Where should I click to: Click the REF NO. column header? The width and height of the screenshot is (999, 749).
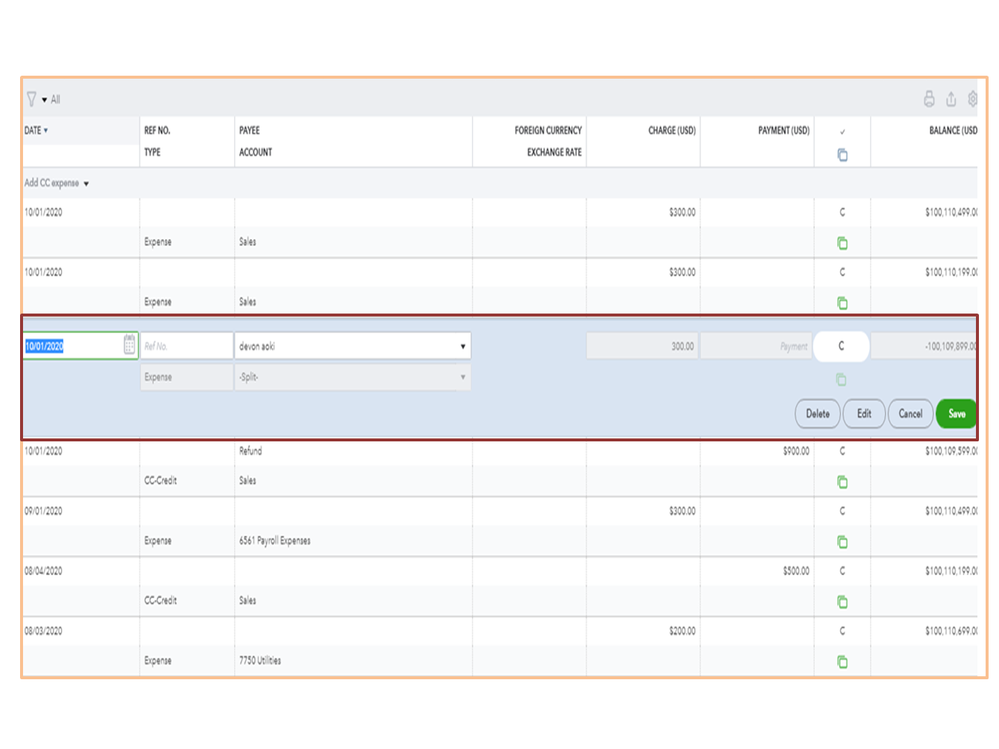[157, 130]
